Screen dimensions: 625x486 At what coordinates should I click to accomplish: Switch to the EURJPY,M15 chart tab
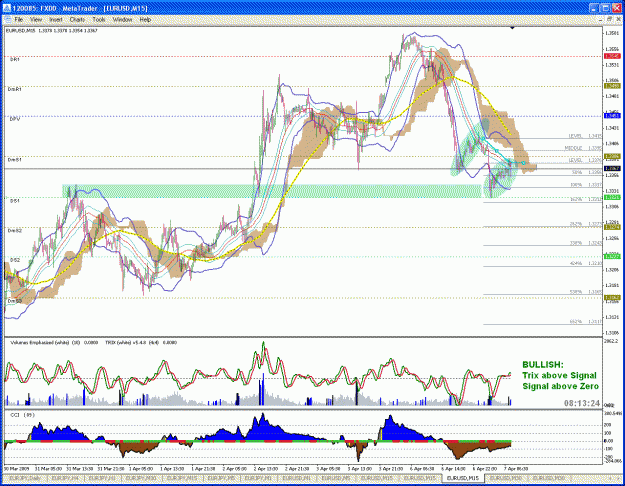click(x=181, y=478)
